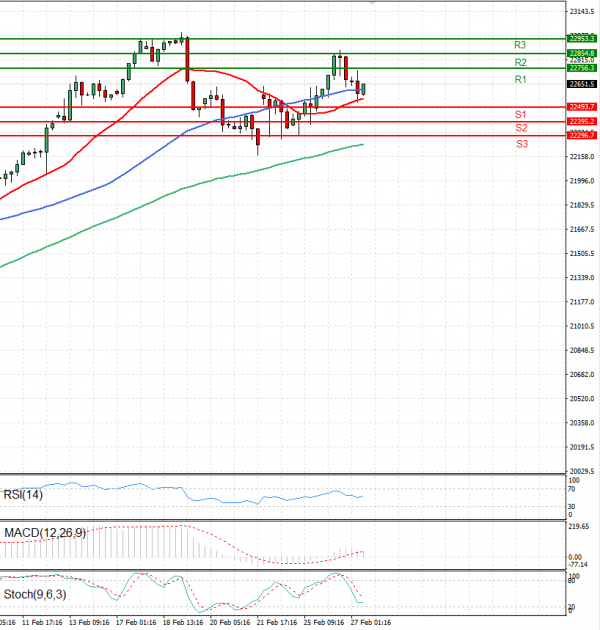Screen dimensions: 600x630
Task: Click the 20848.5 price axis value
Action: 582,350
